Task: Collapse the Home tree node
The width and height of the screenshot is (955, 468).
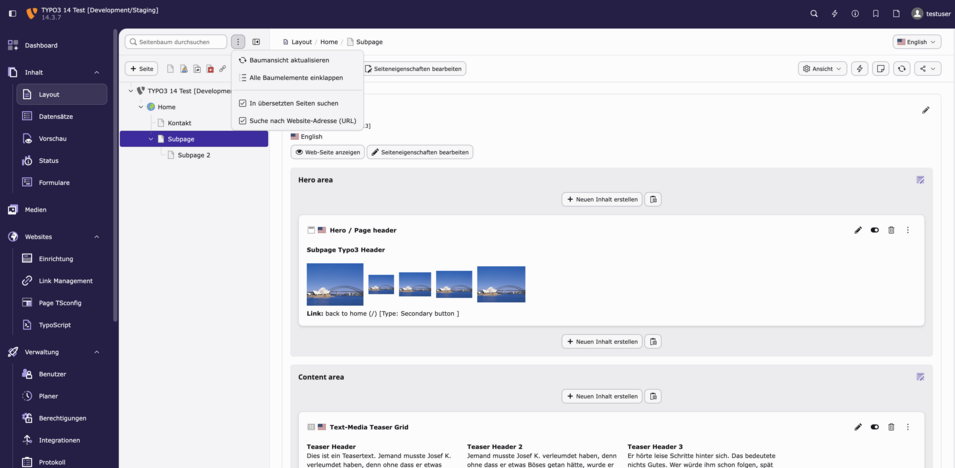Action: click(141, 107)
